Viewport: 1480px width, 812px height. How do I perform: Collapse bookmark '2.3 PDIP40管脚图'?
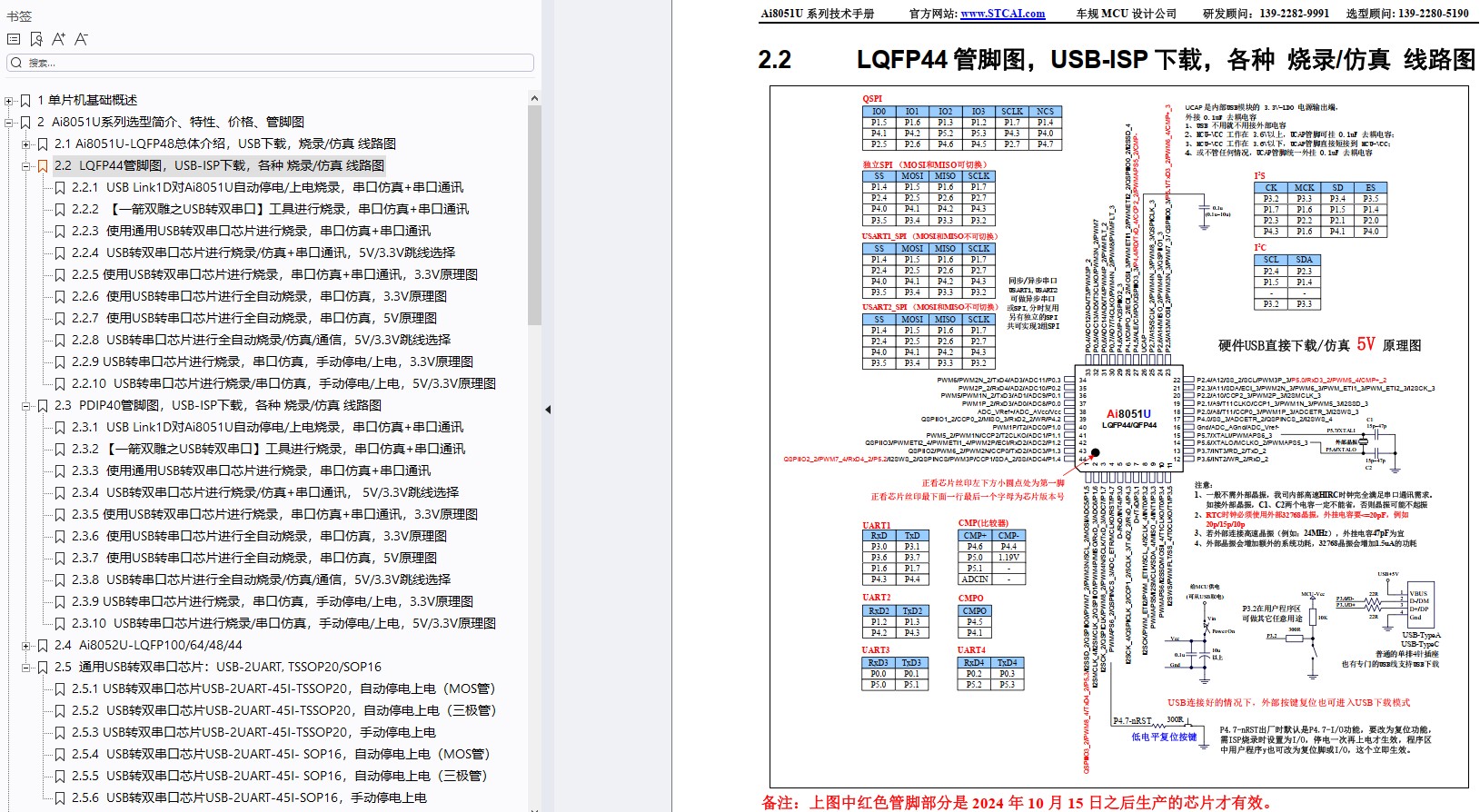26,406
